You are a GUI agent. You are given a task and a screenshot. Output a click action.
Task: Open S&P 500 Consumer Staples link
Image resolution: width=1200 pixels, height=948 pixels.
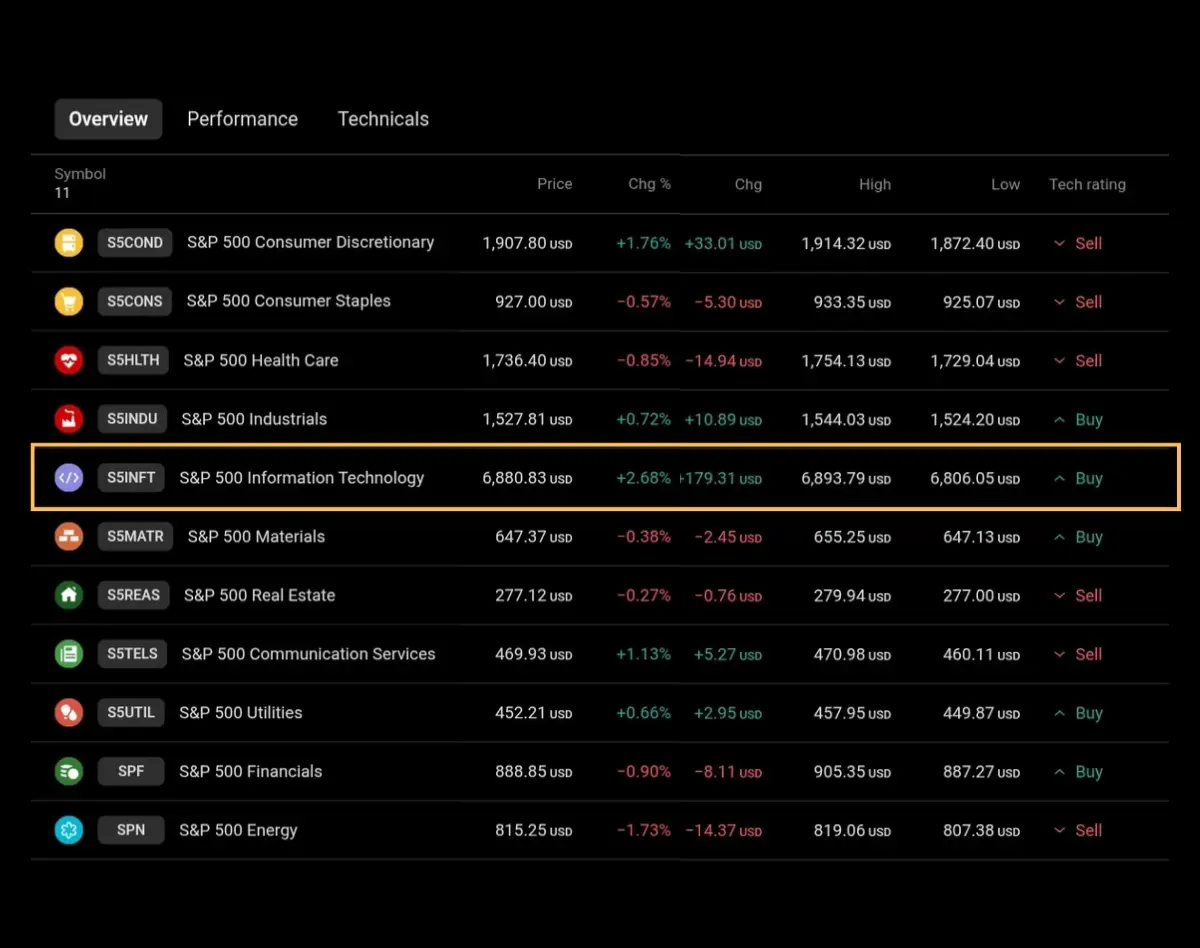pos(288,301)
